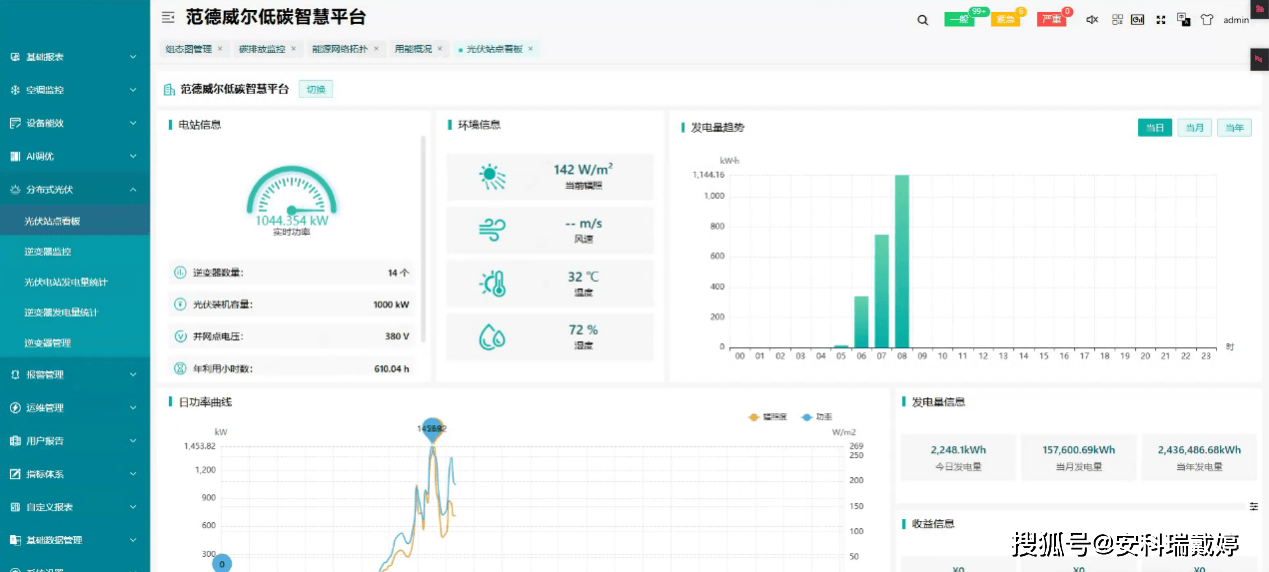This screenshot has height=572, width=1269.
Task: Open the admin user menu
Action: 1236,20
